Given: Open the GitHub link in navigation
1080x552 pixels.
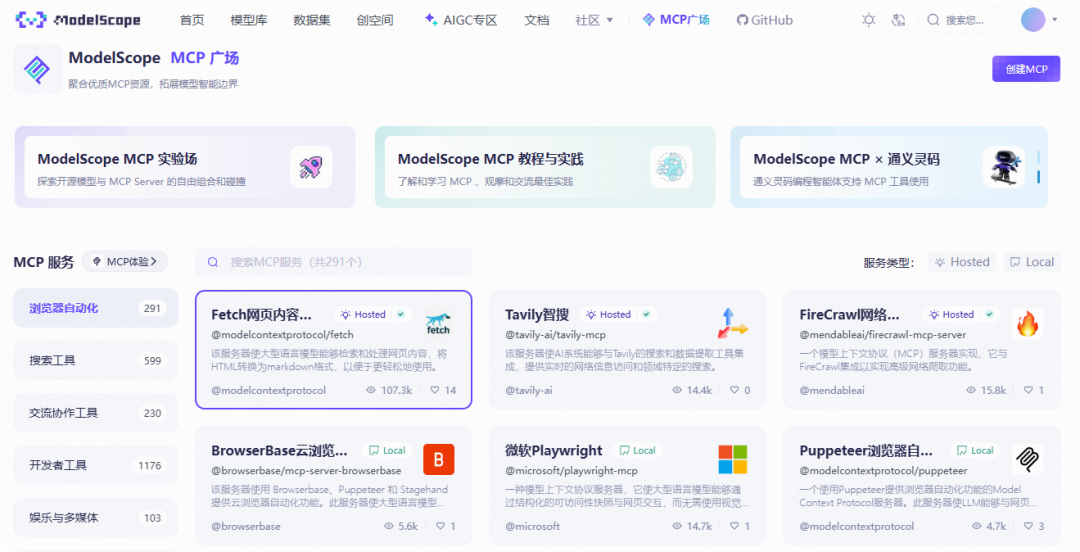Looking at the screenshot, I should click(x=764, y=20).
